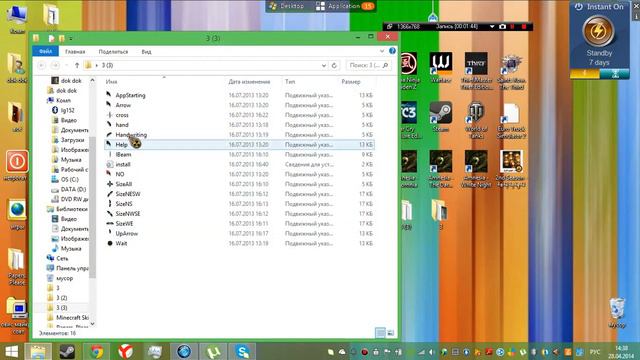Click the Explorer help question mark icon

tap(392, 51)
